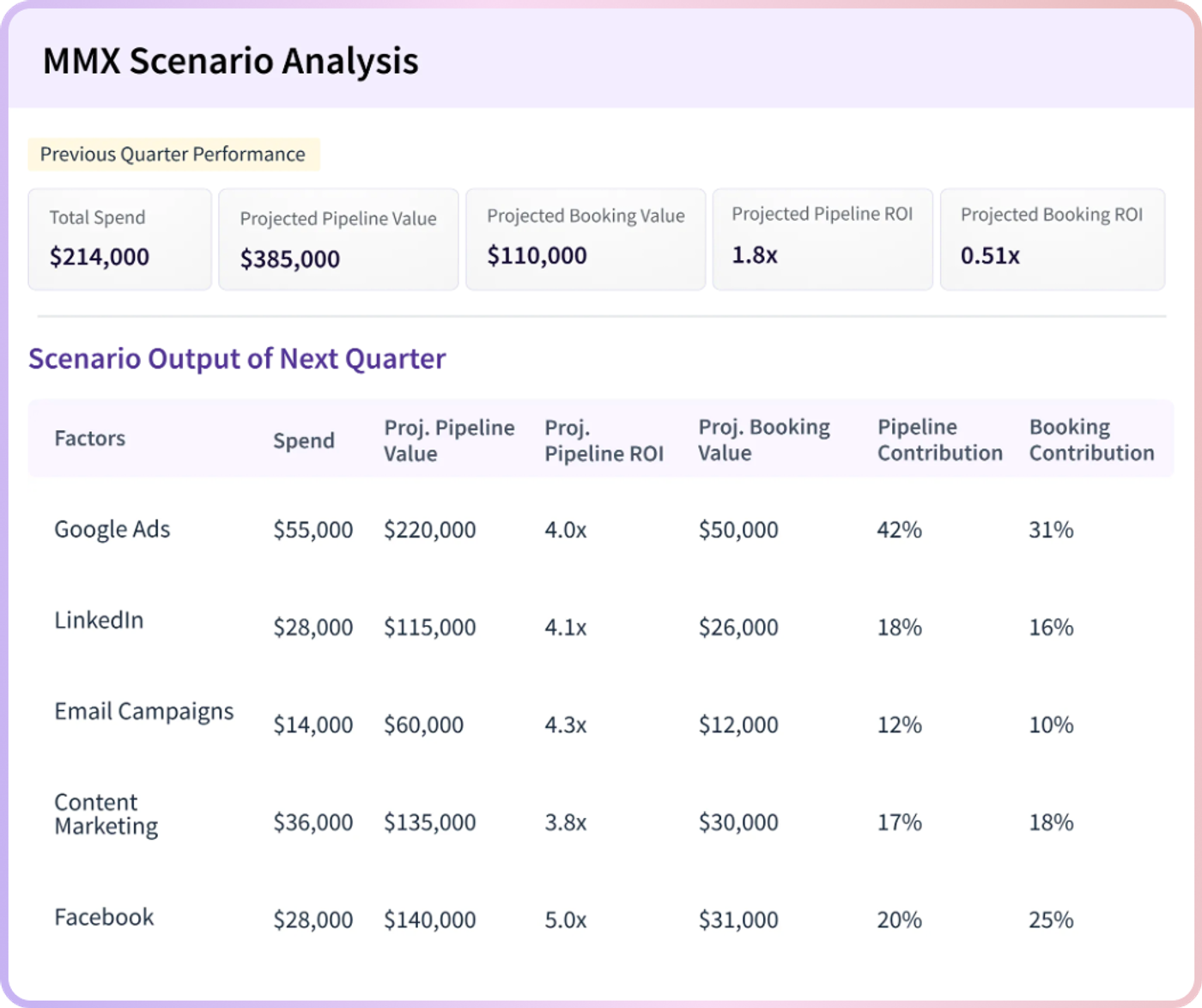Select the Facebook row label
The width and height of the screenshot is (1202, 1008).
(x=104, y=917)
